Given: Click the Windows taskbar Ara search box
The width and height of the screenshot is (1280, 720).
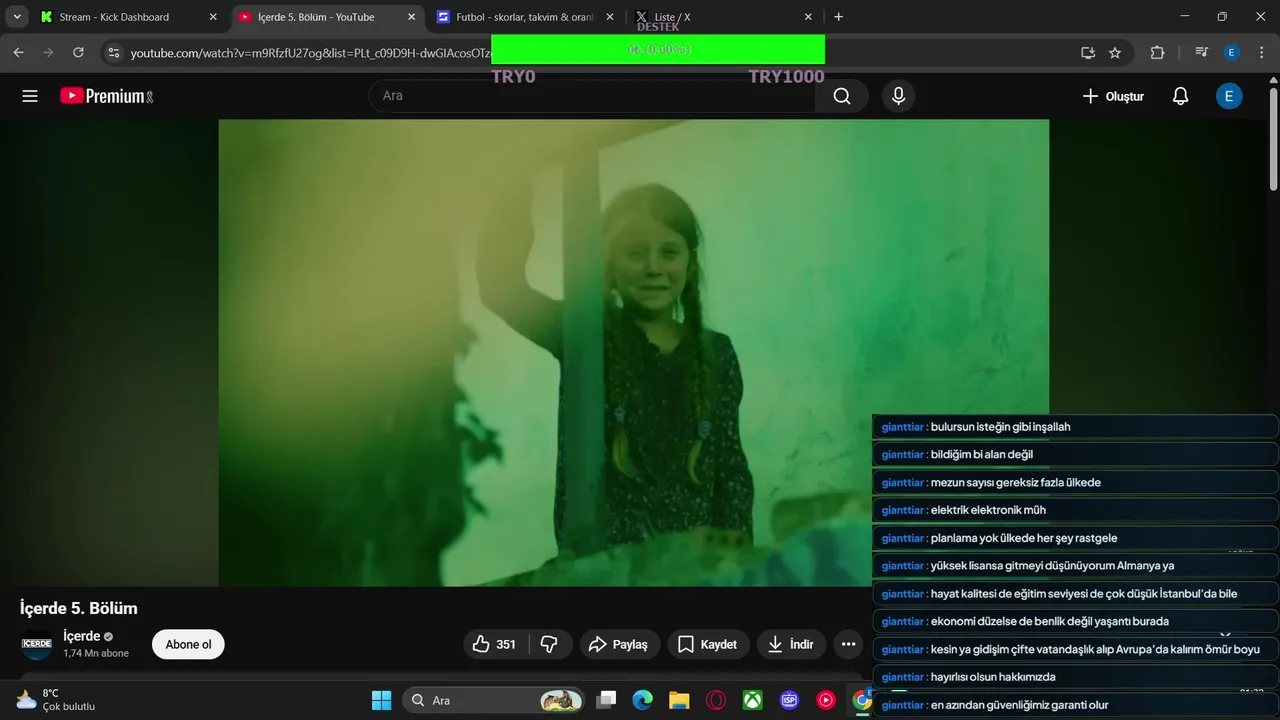Looking at the screenshot, I should [x=494, y=700].
